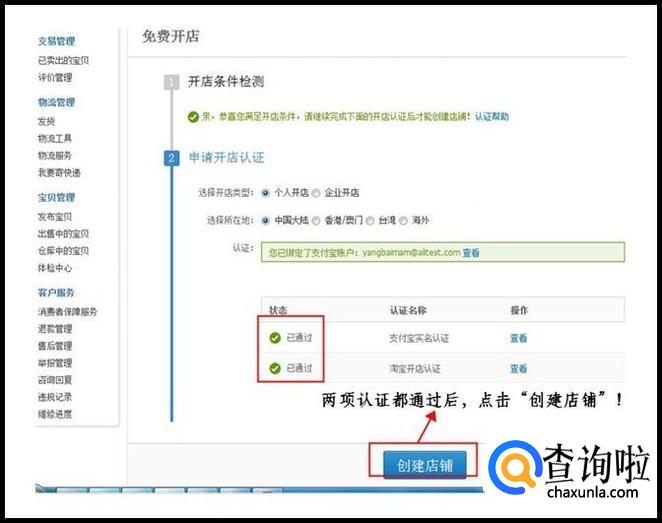Open 物流工具 in sidebar
The width and height of the screenshot is (662, 523).
(x=55, y=138)
